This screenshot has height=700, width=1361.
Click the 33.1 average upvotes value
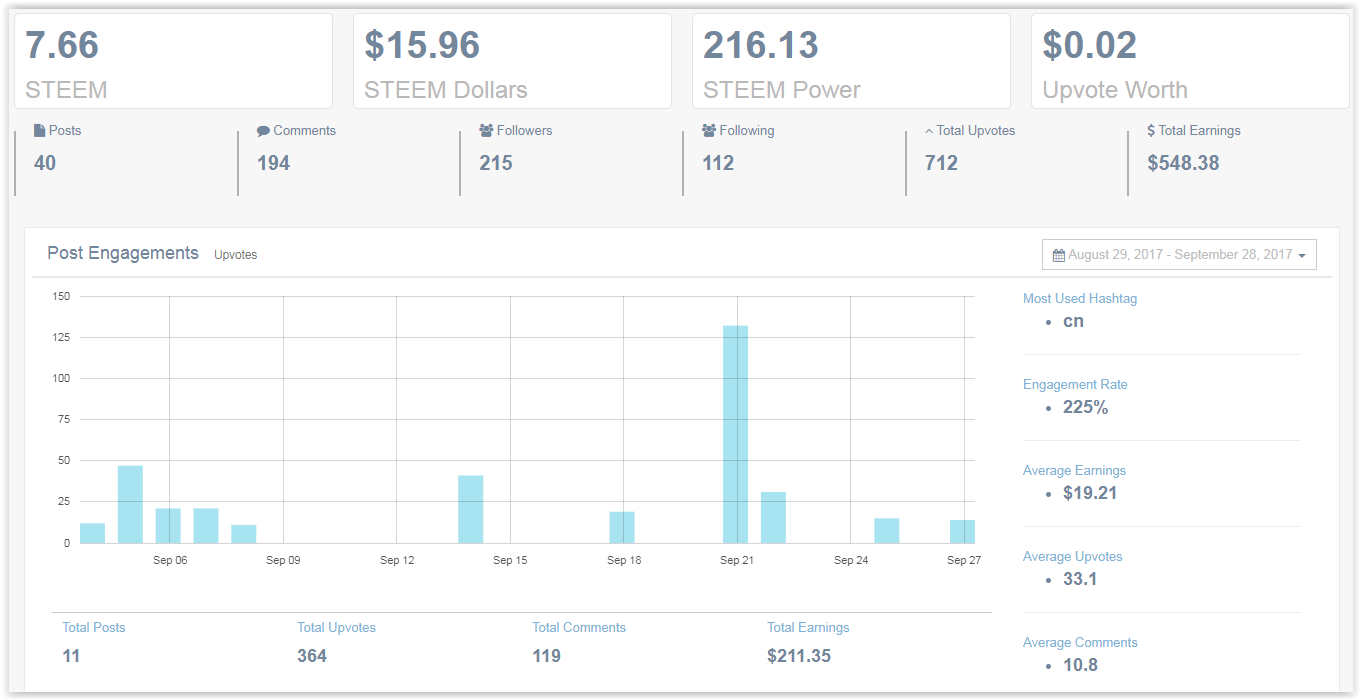click(x=1080, y=579)
